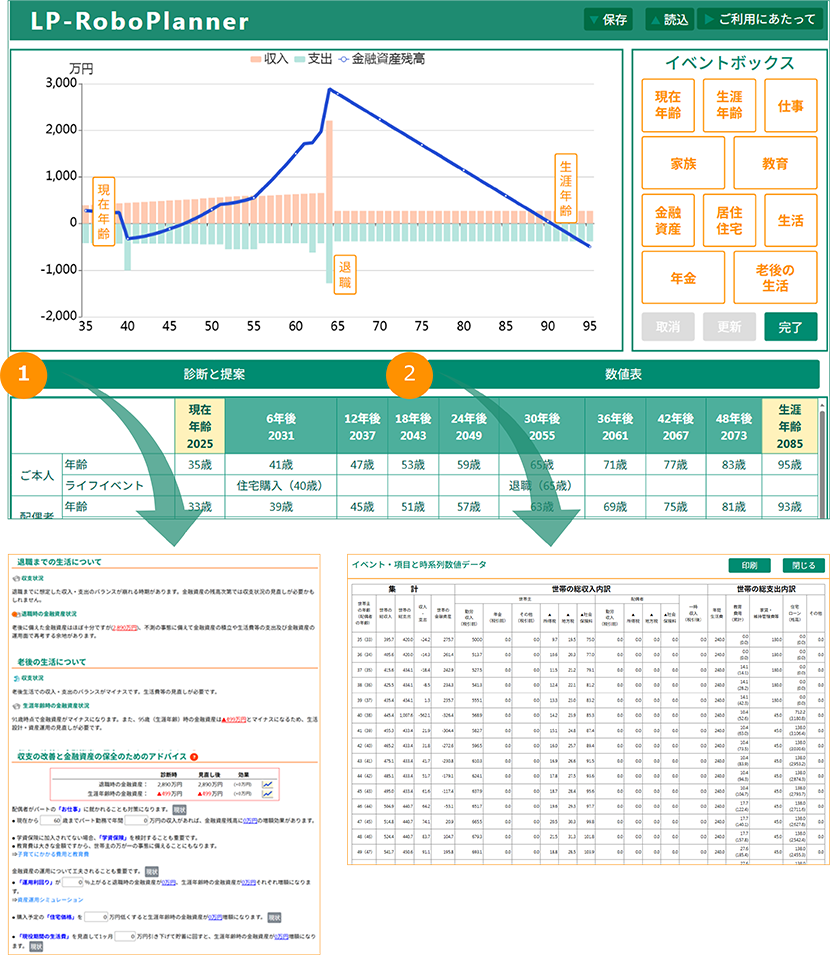Switch to the 診断と提案 tab
Viewport: 830px width, 955px height.
tap(214, 374)
